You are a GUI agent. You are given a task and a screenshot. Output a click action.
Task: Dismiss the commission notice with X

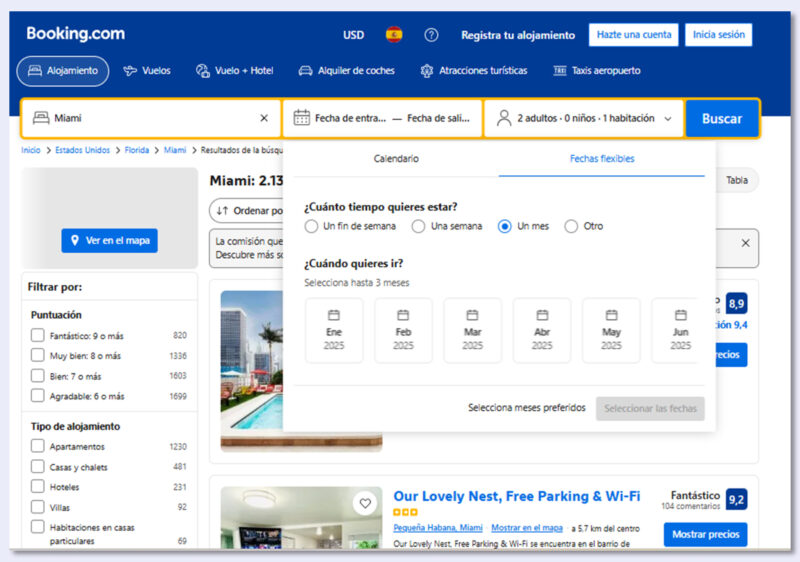click(745, 243)
